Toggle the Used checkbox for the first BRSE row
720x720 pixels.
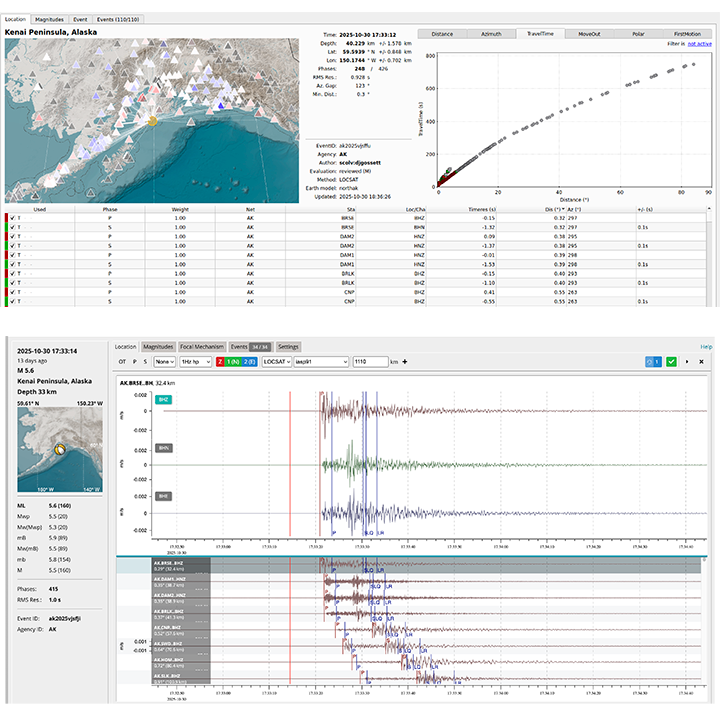[x=14, y=217]
